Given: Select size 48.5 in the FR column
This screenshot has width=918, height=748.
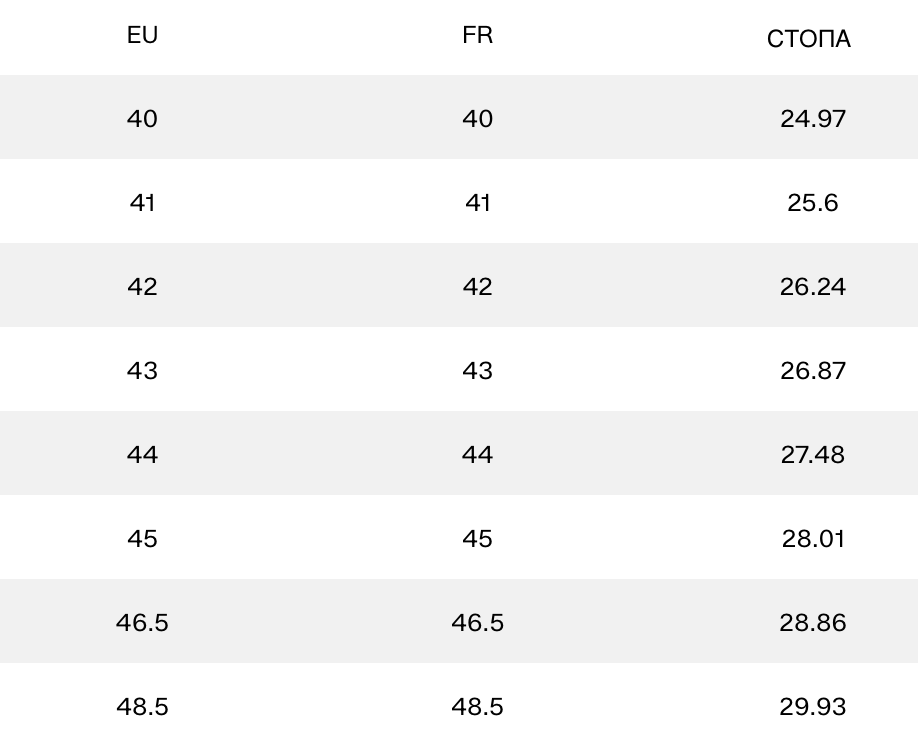Looking at the screenshot, I should [477, 707].
